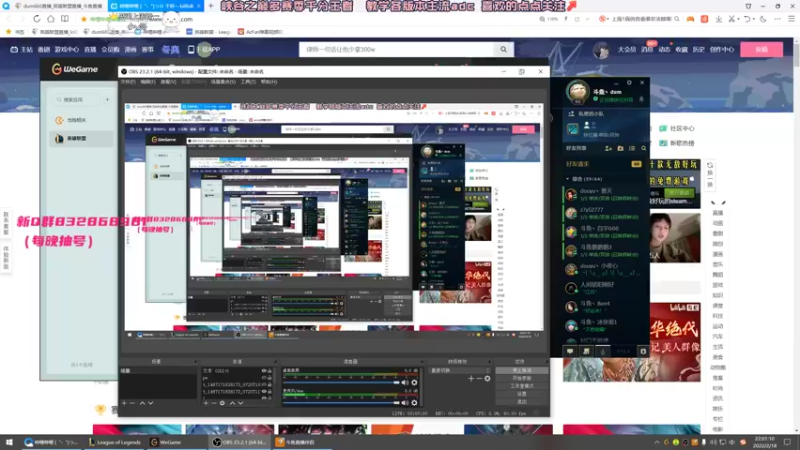Viewport: 800px width, 450px height.
Task: Open the OBS View menu
Action: pos(168,82)
